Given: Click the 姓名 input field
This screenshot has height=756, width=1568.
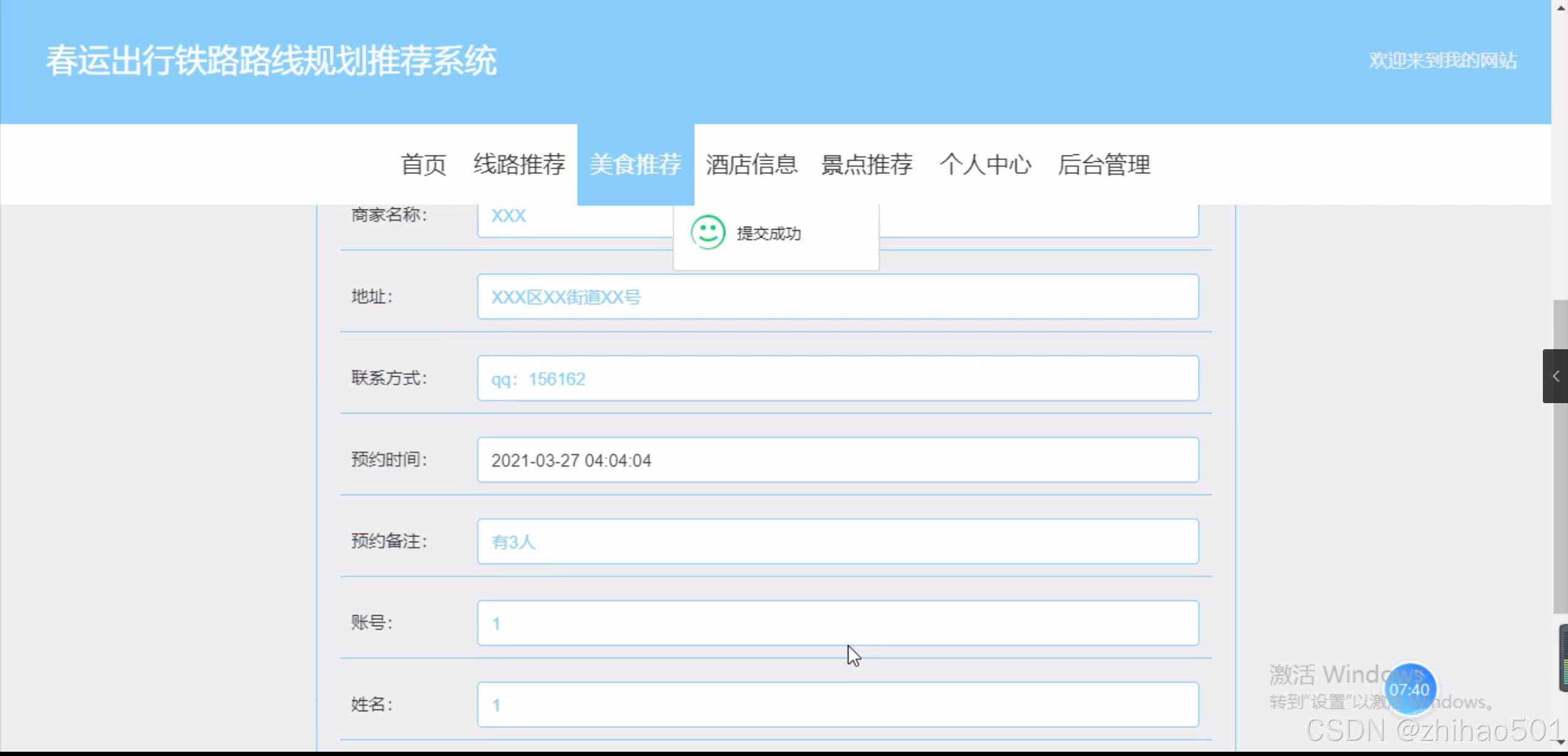Looking at the screenshot, I should coord(837,705).
